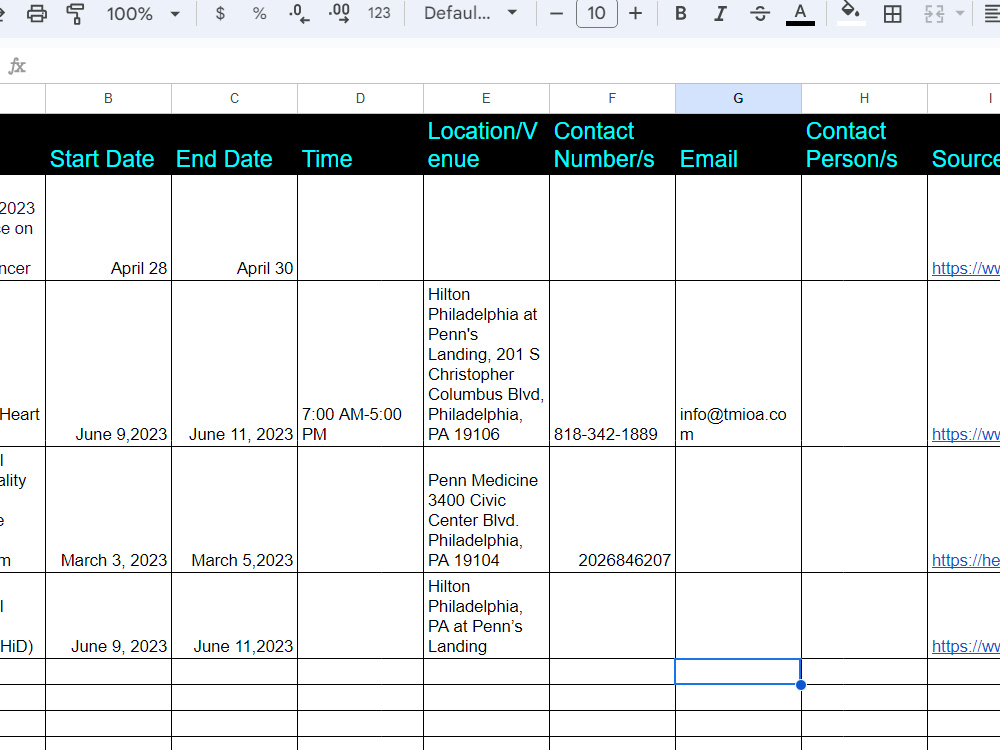Viewport: 1000px width, 750px height.
Task: Click the End Date header cell
Action: pos(234,144)
